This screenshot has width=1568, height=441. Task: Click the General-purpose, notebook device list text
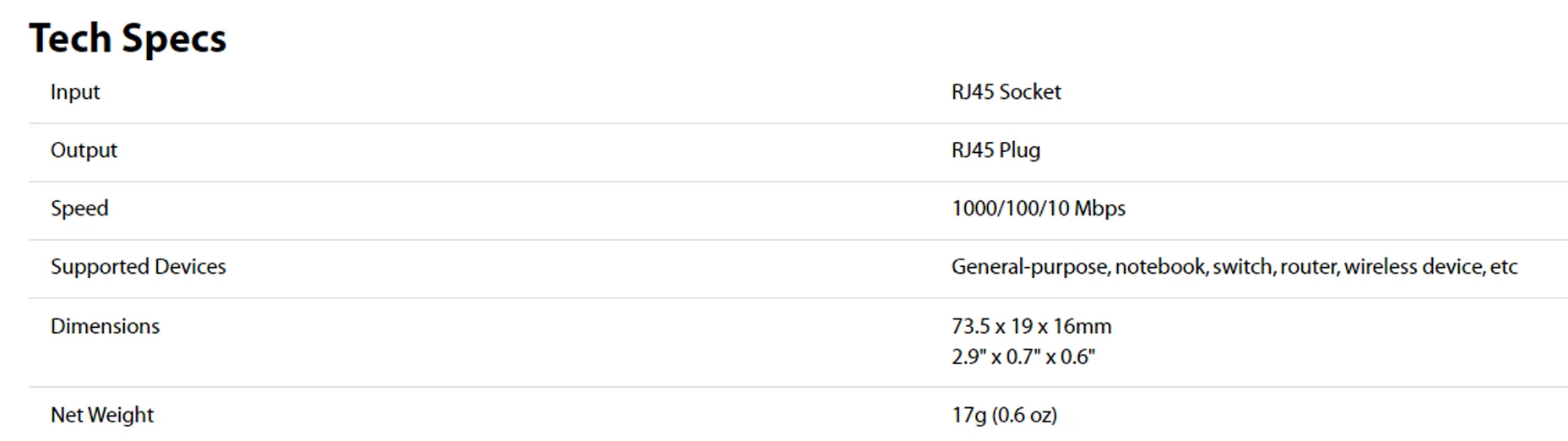coord(1234,267)
